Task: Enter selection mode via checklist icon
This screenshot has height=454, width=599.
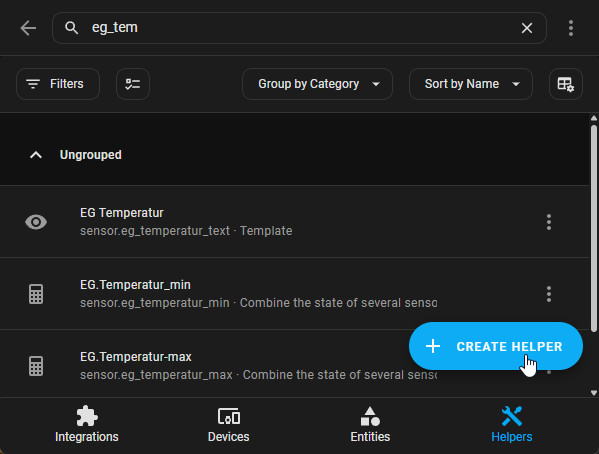Action: [133, 84]
